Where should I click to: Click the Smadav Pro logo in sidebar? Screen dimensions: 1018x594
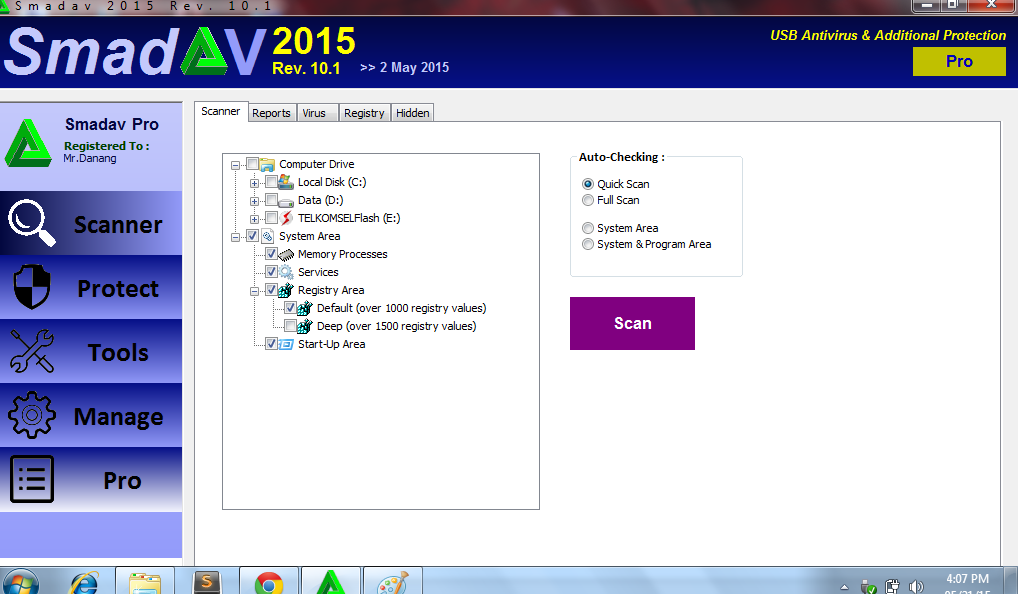pos(30,145)
